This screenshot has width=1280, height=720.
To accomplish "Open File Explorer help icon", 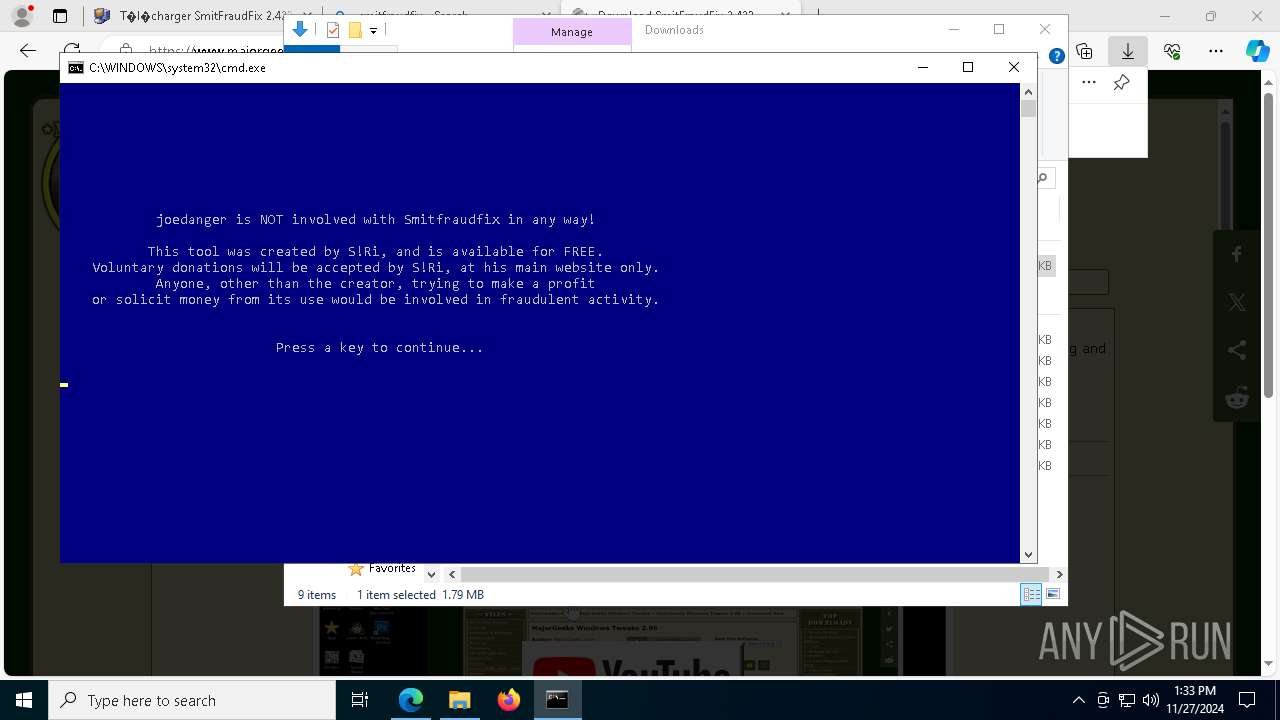I will (x=1057, y=57).
